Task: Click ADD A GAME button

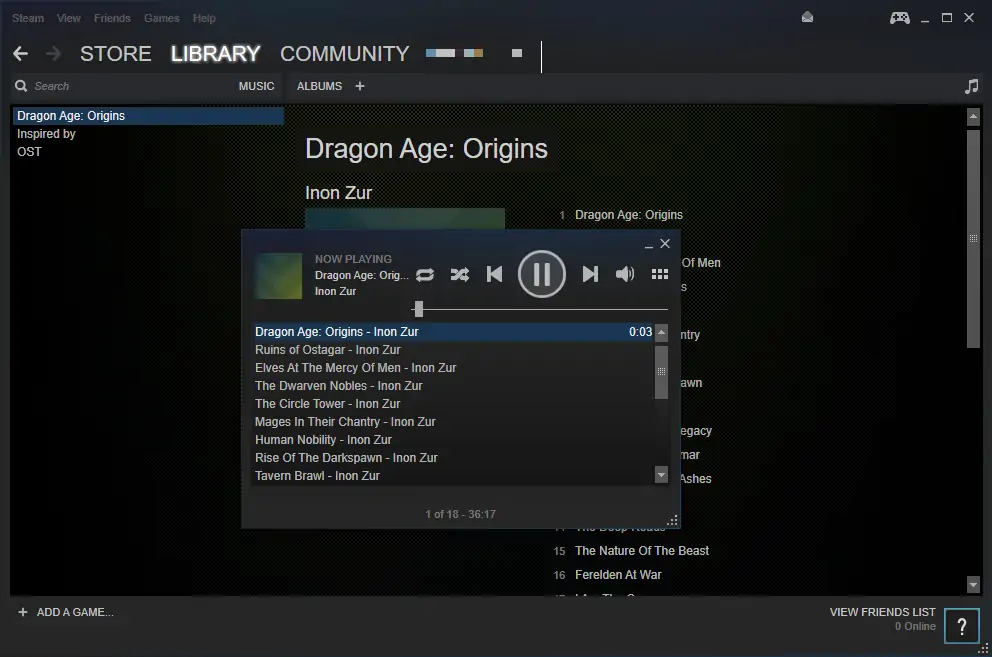Action: (66, 612)
